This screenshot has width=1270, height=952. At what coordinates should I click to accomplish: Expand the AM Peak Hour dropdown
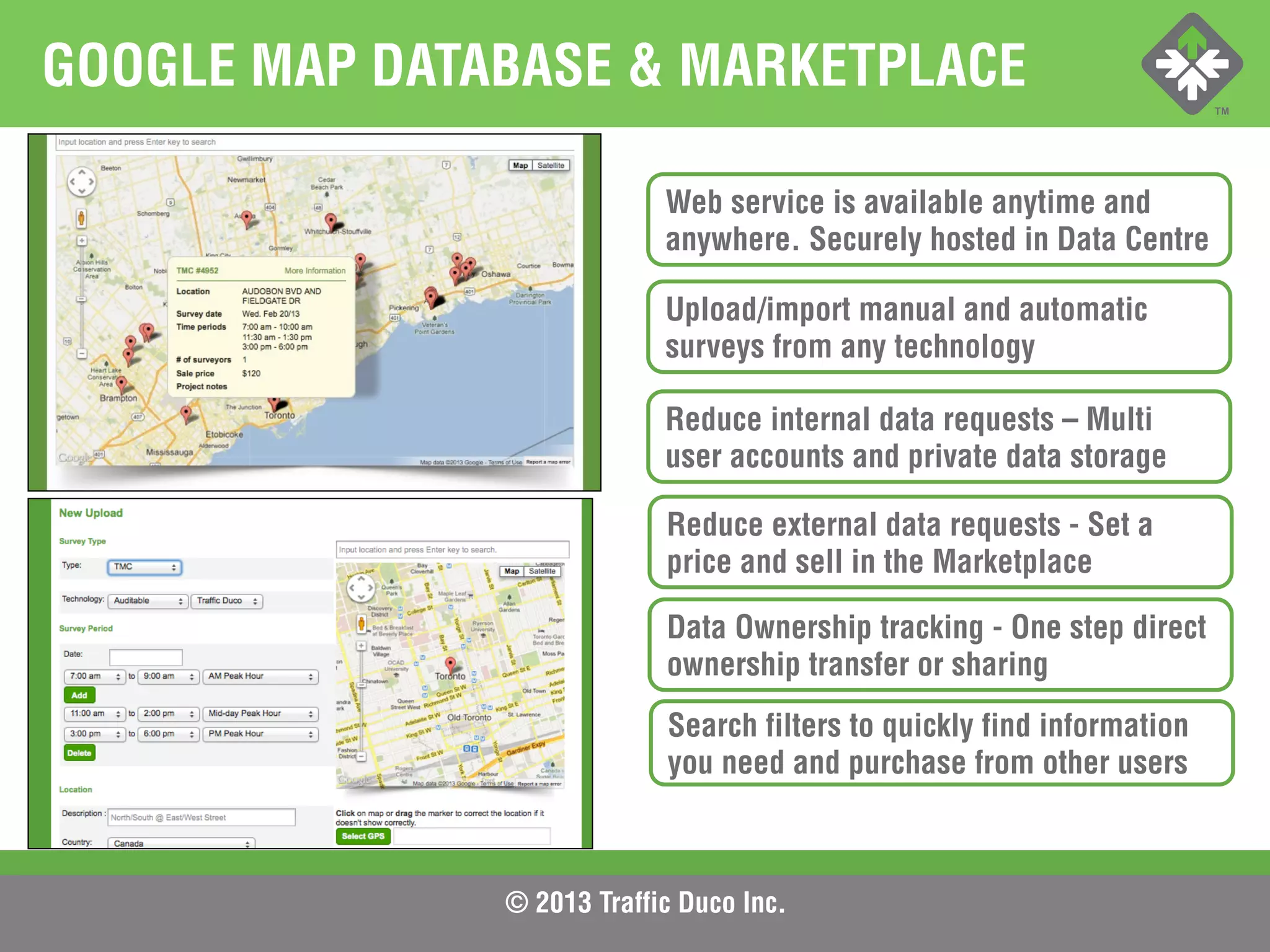click(x=260, y=677)
